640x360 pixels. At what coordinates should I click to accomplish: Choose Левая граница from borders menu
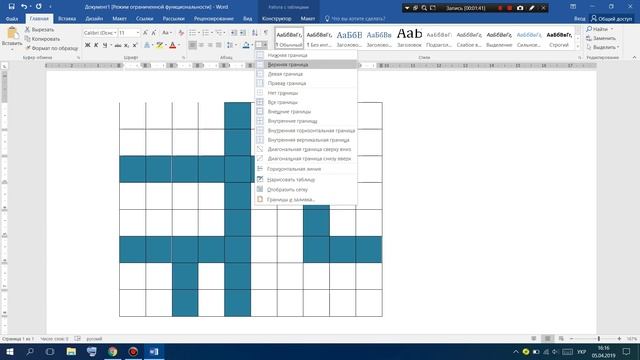click(x=306, y=74)
